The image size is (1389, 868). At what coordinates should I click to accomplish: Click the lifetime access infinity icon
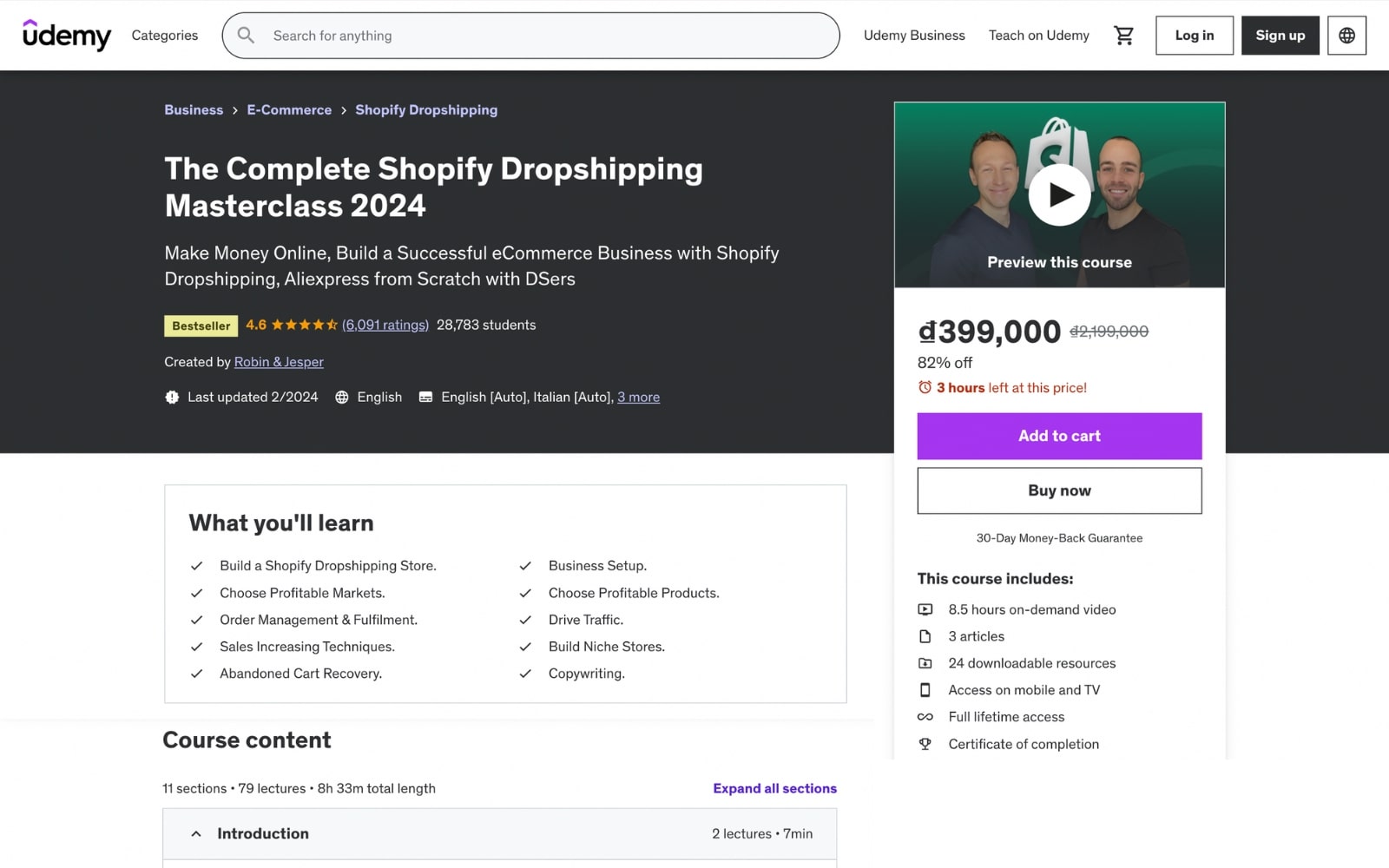pos(925,717)
